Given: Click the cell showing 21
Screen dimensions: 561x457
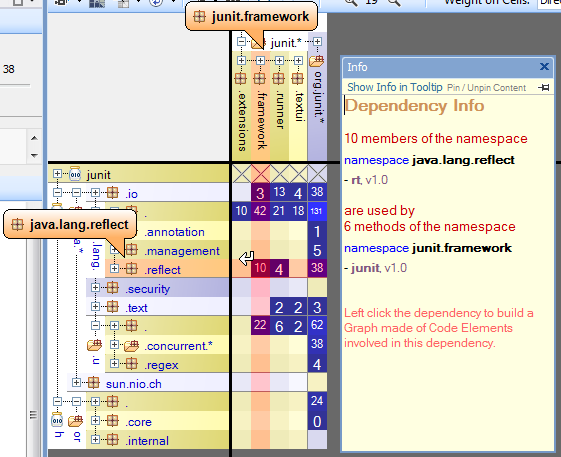Looking at the screenshot, I should [279, 211].
